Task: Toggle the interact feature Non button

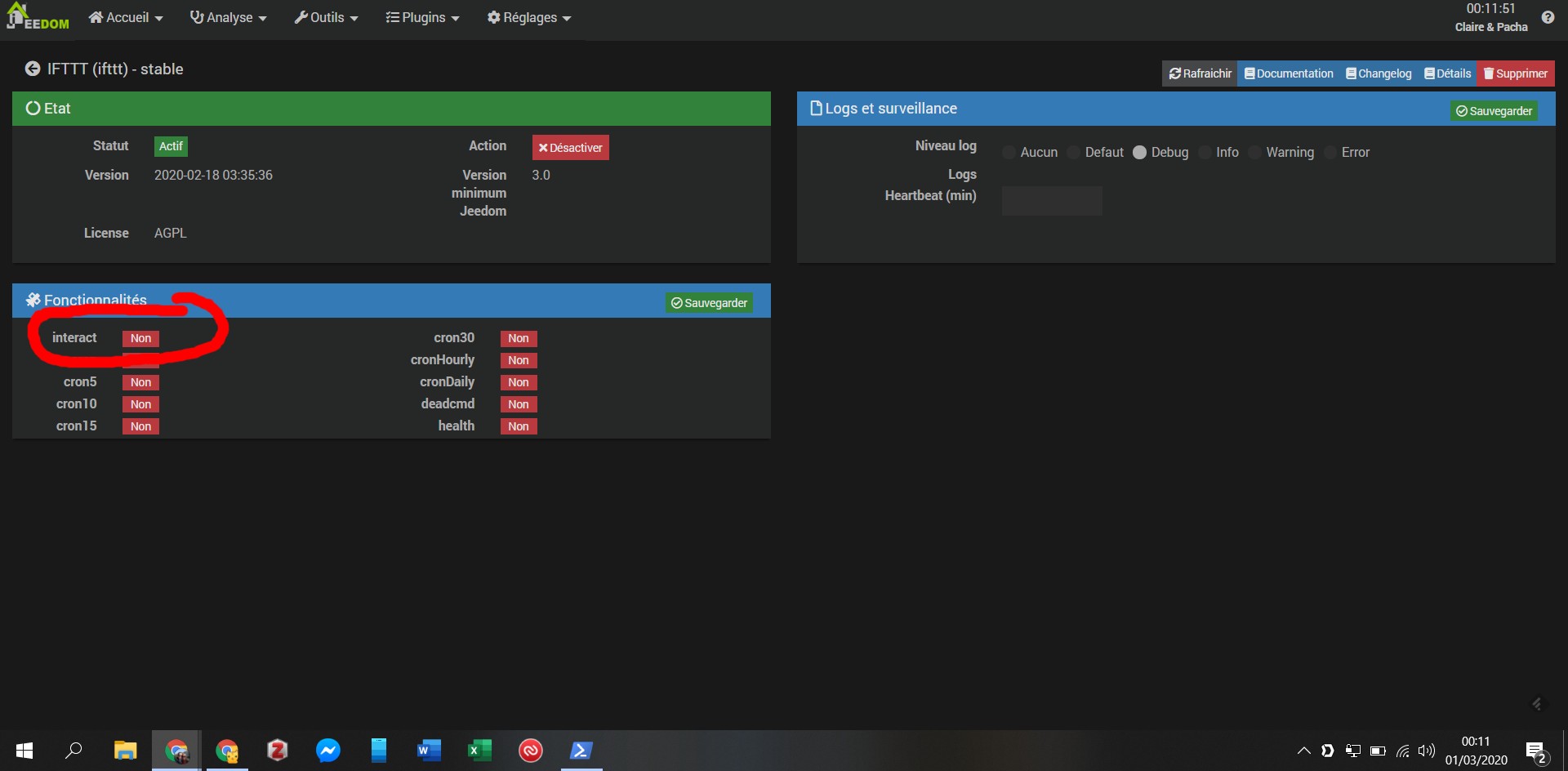Action: click(140, 338)
